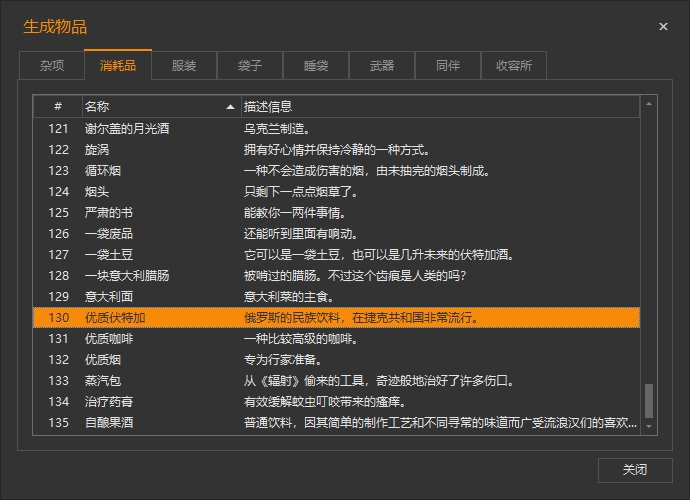
Task: Select the 治疗药膏 item
Action: click(337, 401)
